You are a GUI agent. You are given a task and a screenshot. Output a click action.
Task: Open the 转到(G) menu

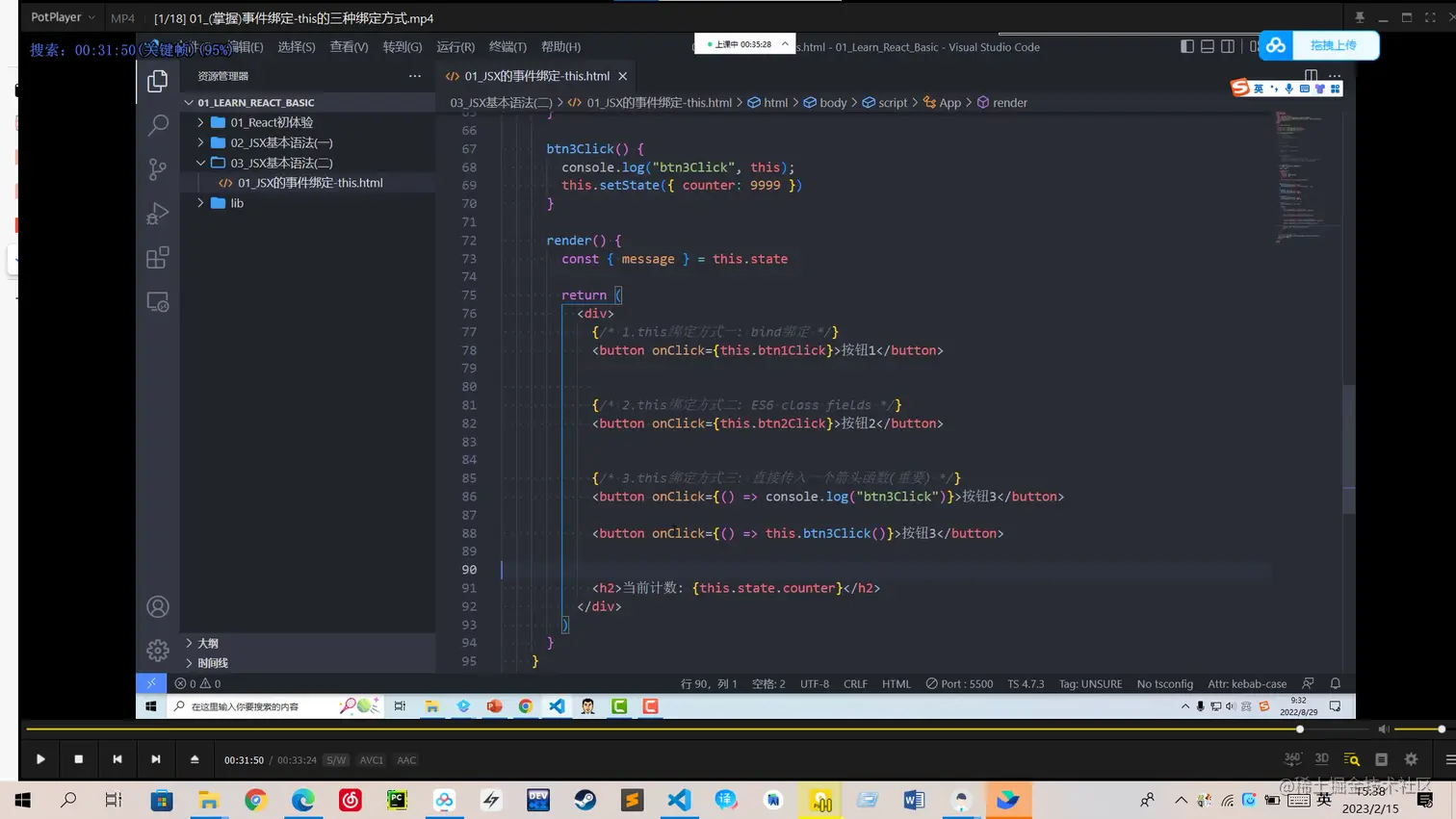(x=403, y=47)
